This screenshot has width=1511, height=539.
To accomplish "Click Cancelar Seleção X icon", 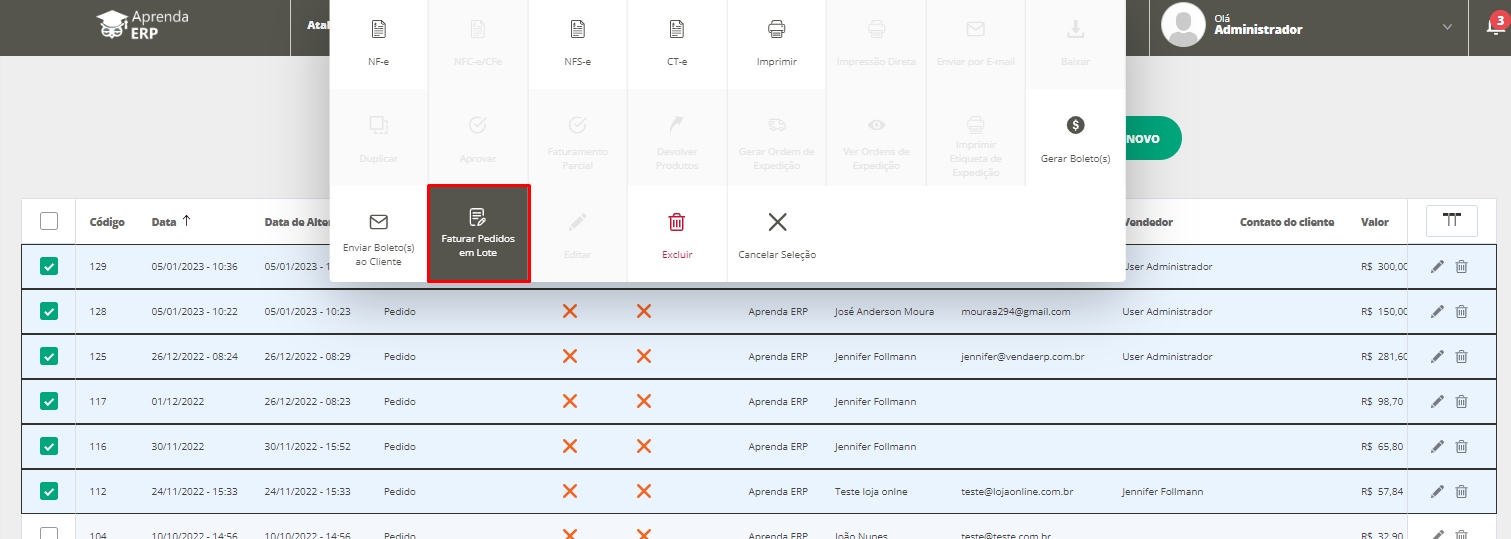I will point(777,222).
